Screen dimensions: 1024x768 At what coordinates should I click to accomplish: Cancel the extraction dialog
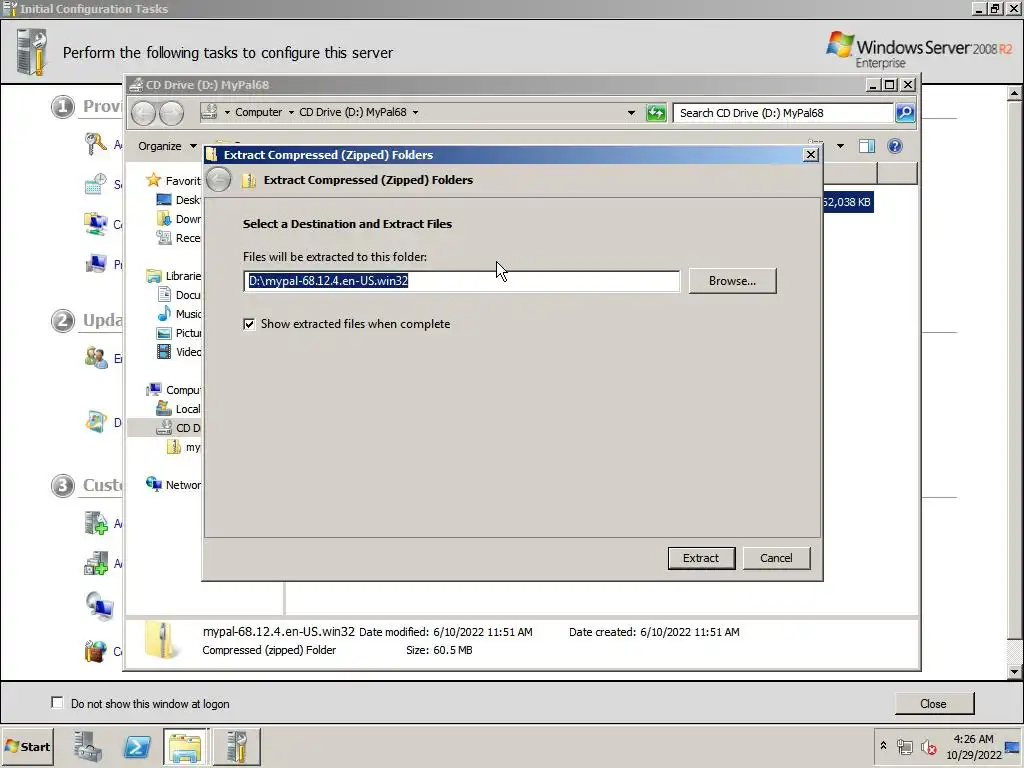point(776,558)
